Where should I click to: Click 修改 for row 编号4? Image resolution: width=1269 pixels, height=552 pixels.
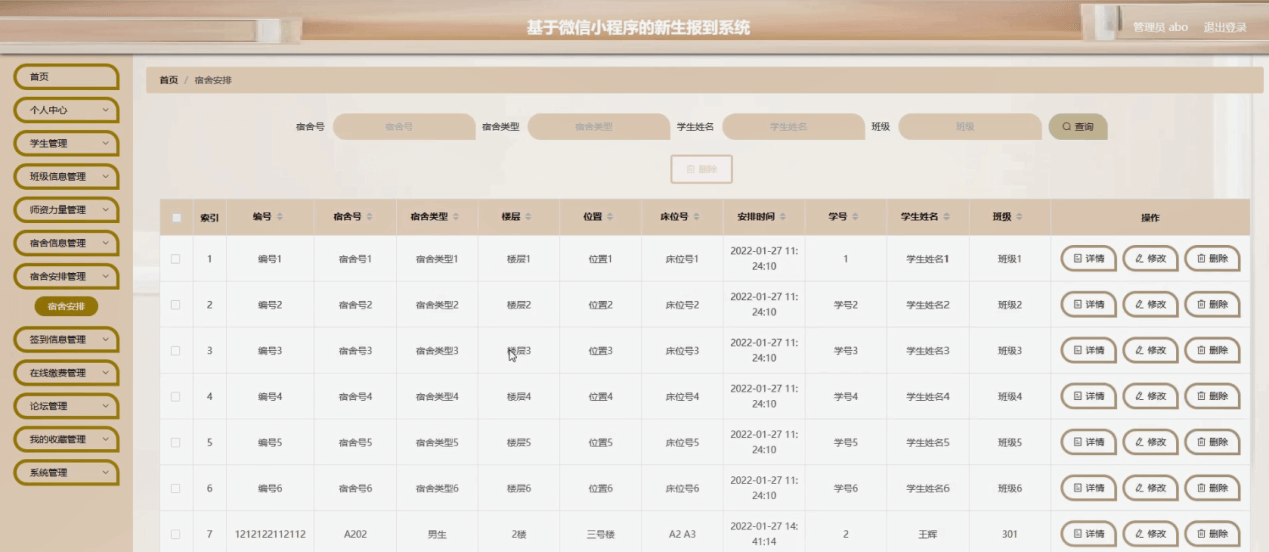(x=1150, y=396)
